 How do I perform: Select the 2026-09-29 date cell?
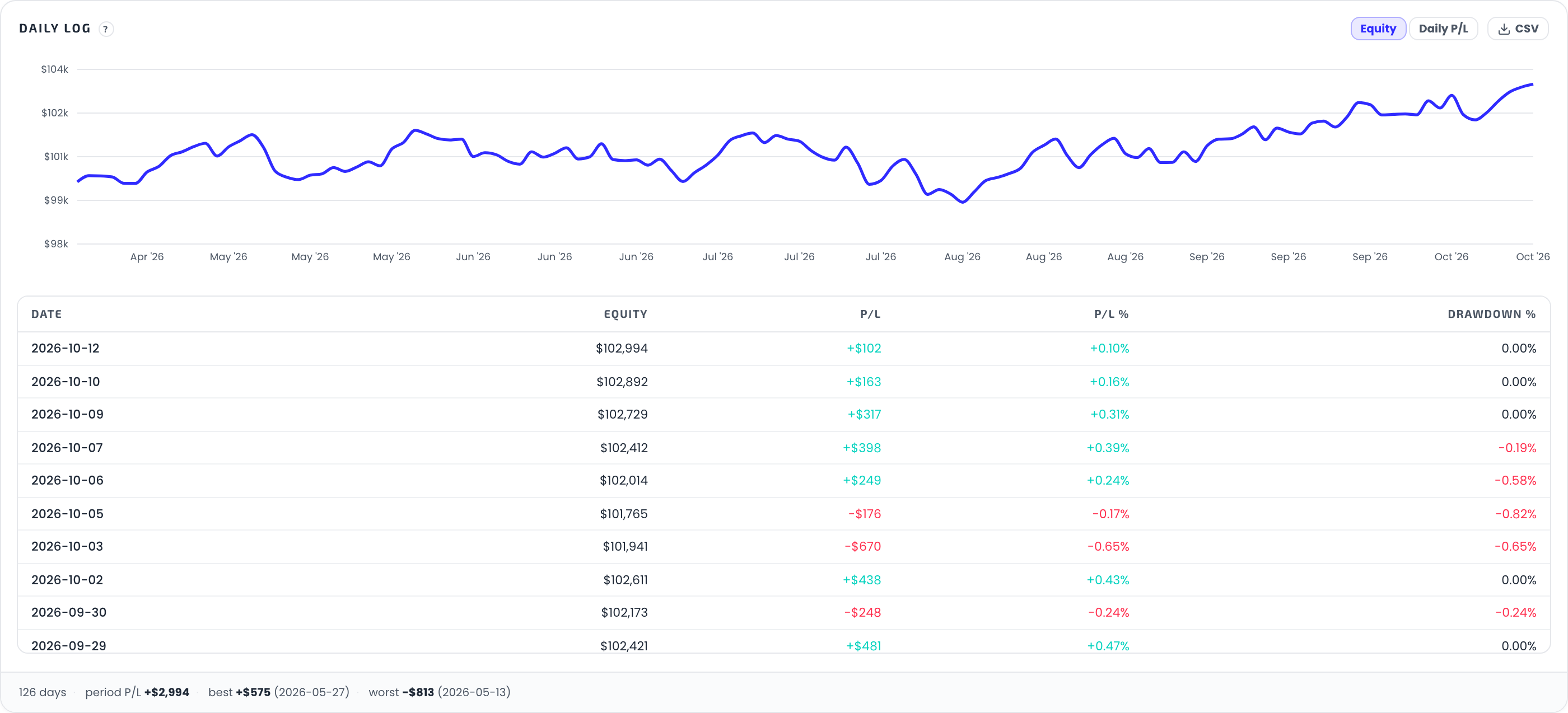pyautogui.click(x=69, y=645)
